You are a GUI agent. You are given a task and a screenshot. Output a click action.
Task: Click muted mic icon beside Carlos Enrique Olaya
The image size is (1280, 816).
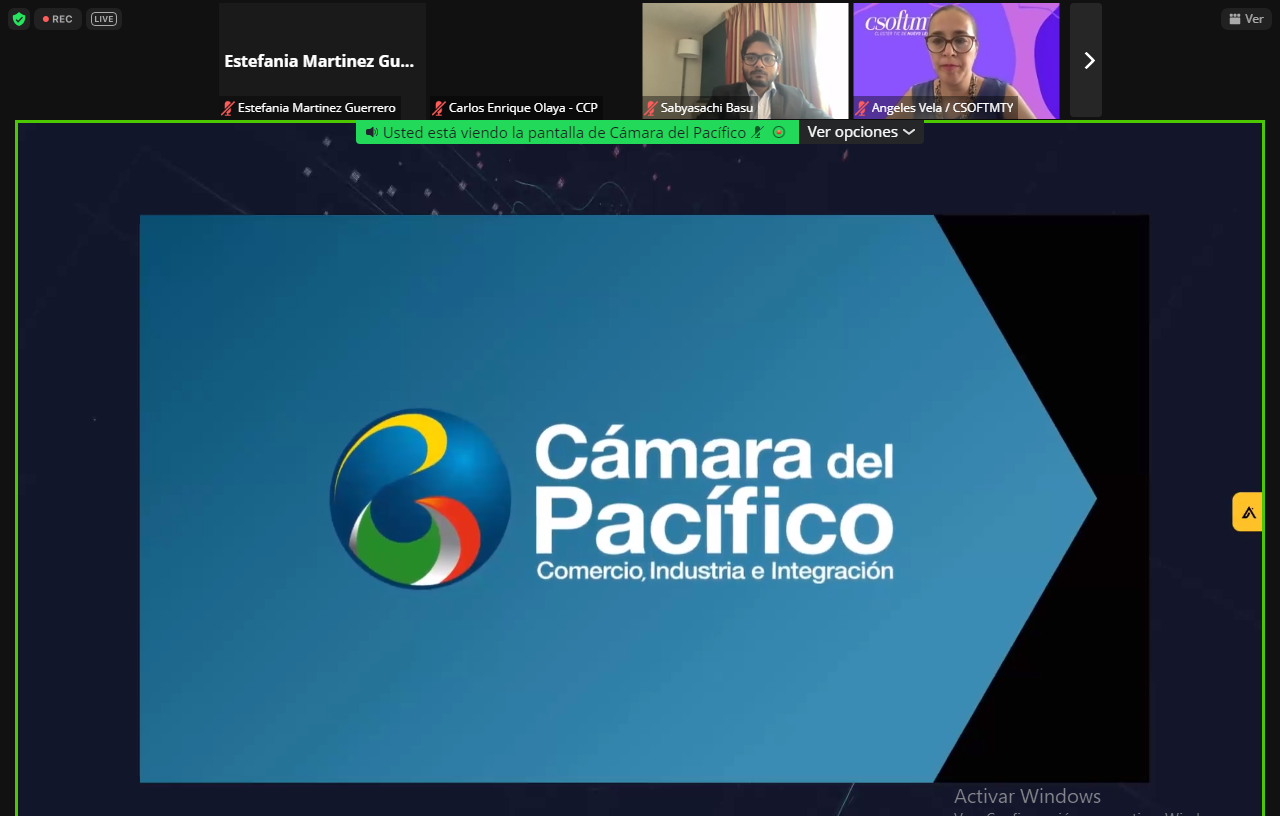[x=439, y=108]
